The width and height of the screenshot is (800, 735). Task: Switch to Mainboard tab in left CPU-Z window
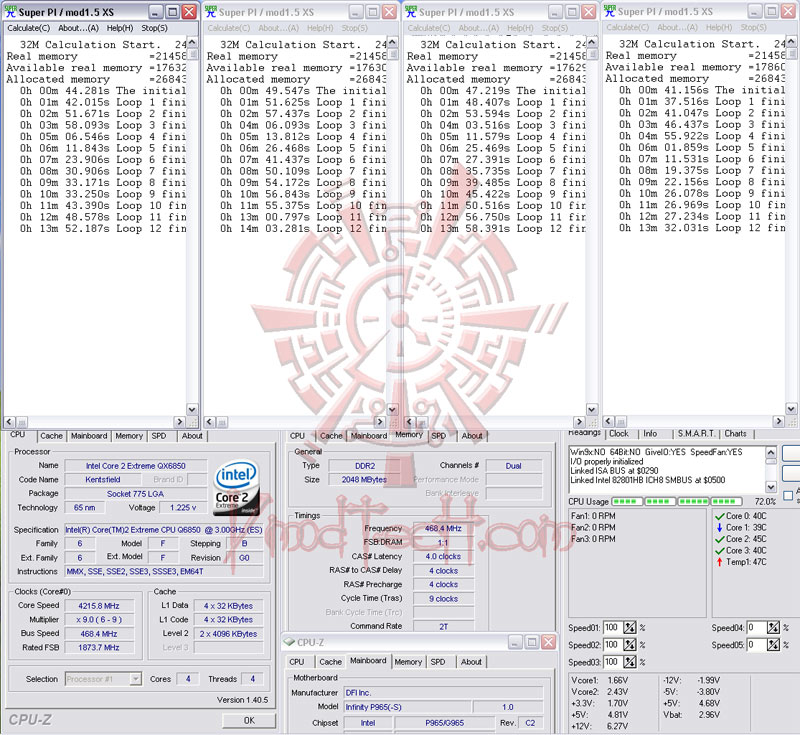click(x=89, y=436)
